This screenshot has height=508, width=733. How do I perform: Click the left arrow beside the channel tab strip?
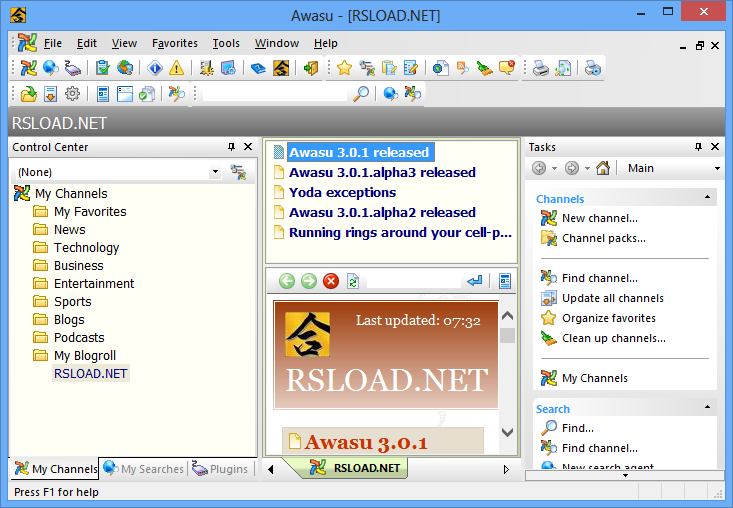271,469
